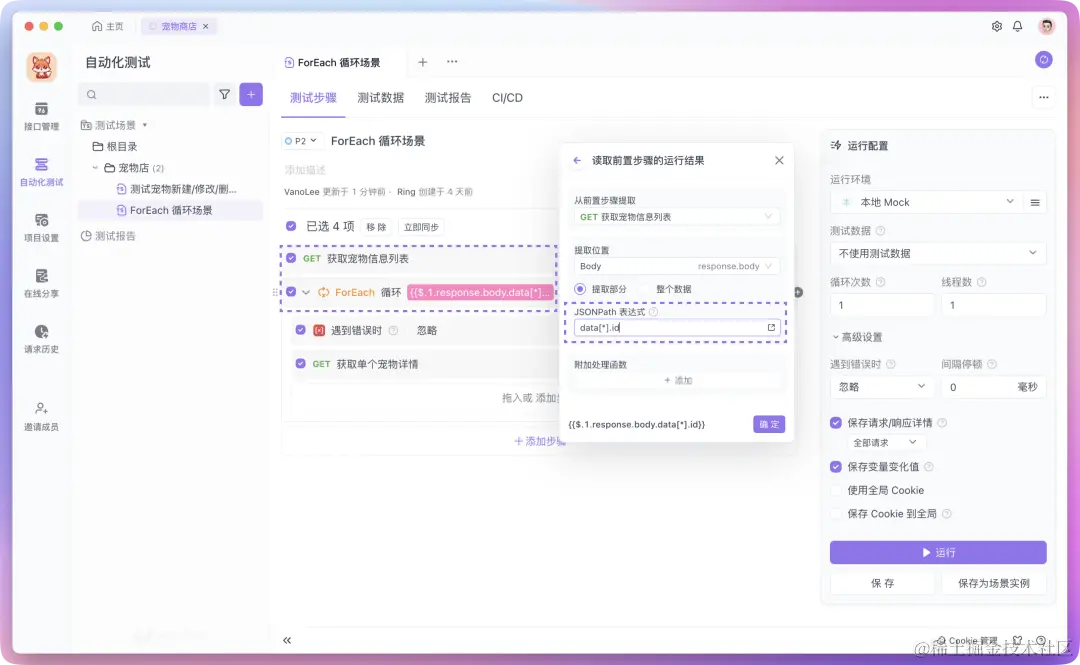The image size is (1080, 665).
Task: Open 请求历史 request history panel
Action: [40, 337]
